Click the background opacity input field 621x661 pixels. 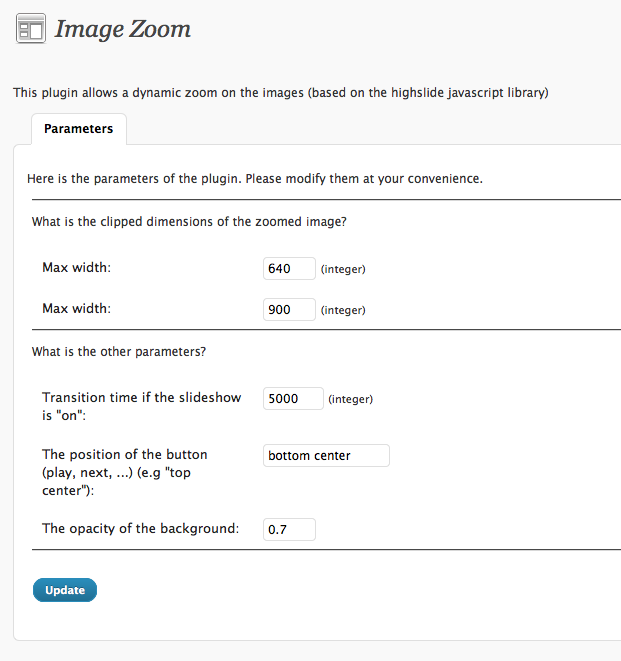coord(289,529)
